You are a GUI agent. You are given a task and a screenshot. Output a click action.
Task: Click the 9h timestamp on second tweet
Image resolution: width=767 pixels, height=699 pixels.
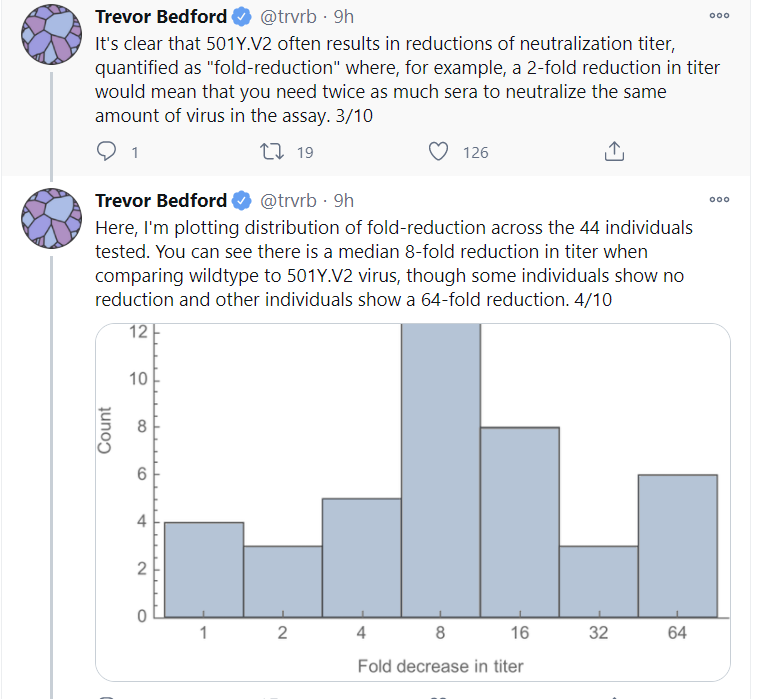tap(343, 201)
